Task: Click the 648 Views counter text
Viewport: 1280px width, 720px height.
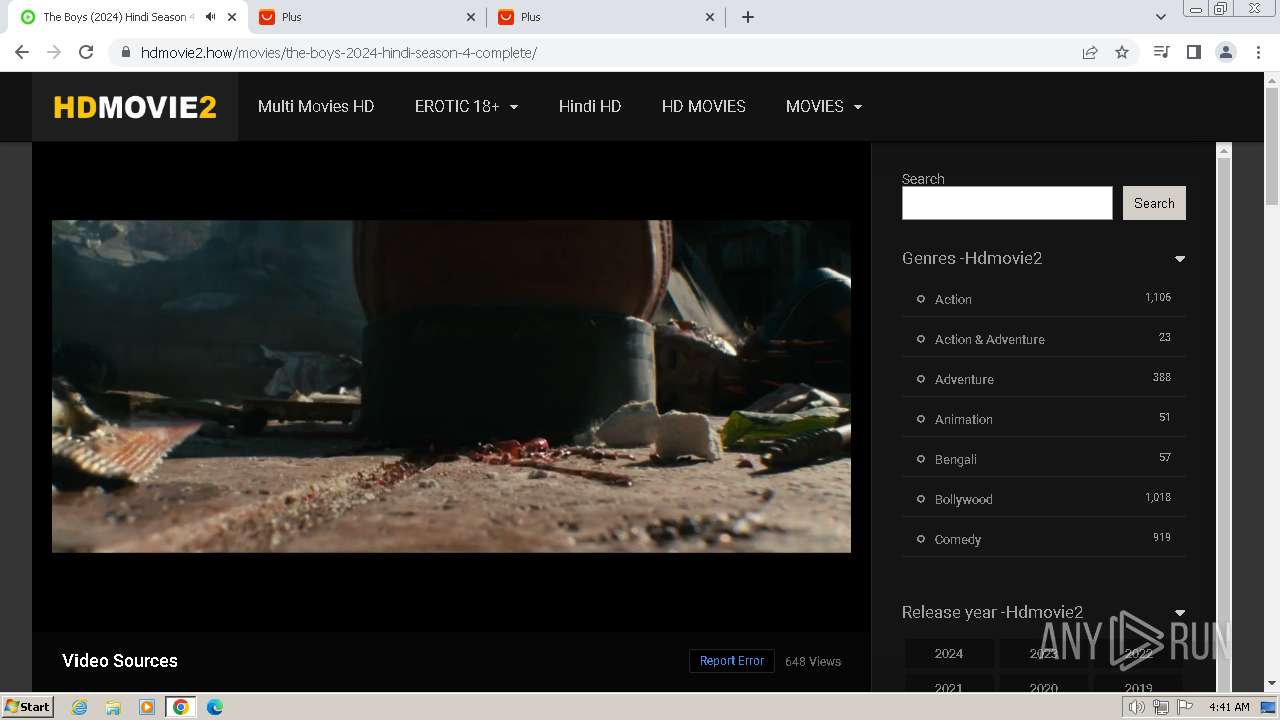Action: 813,661
